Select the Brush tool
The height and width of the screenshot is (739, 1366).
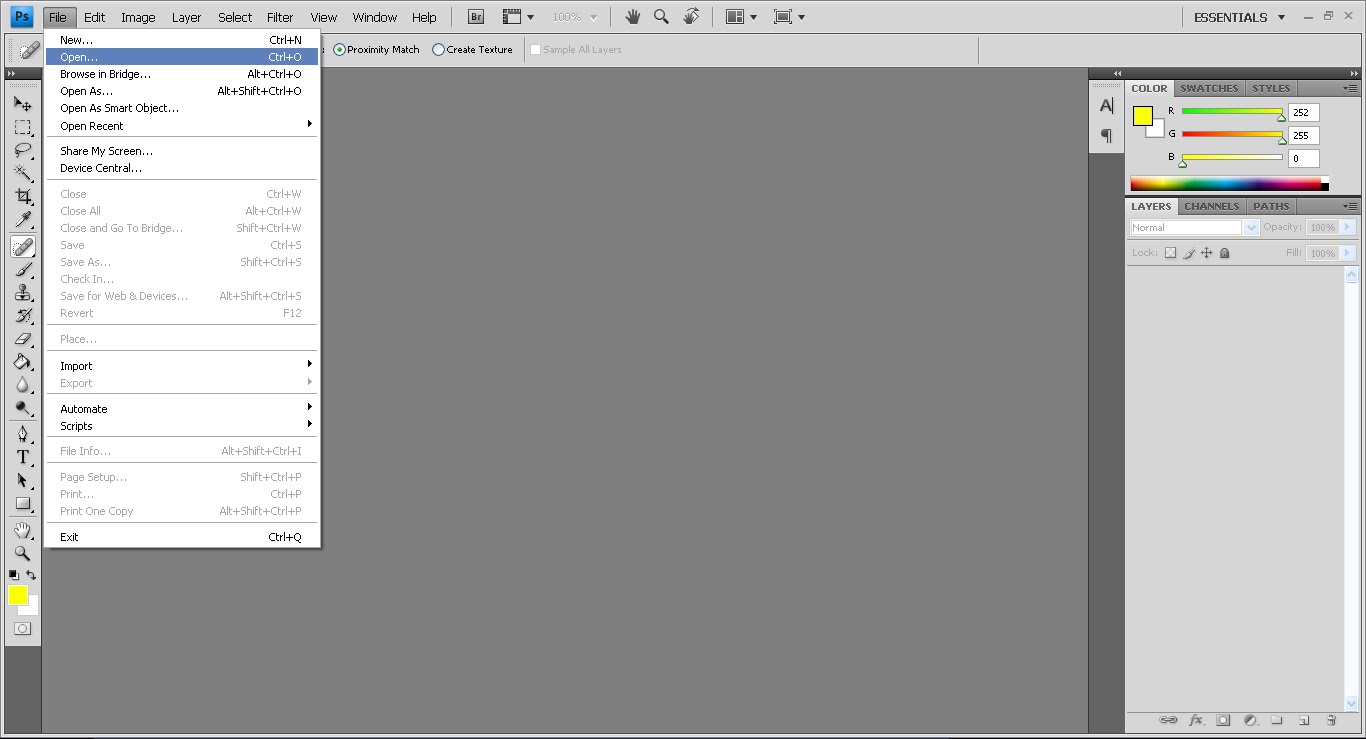[22, 269]
